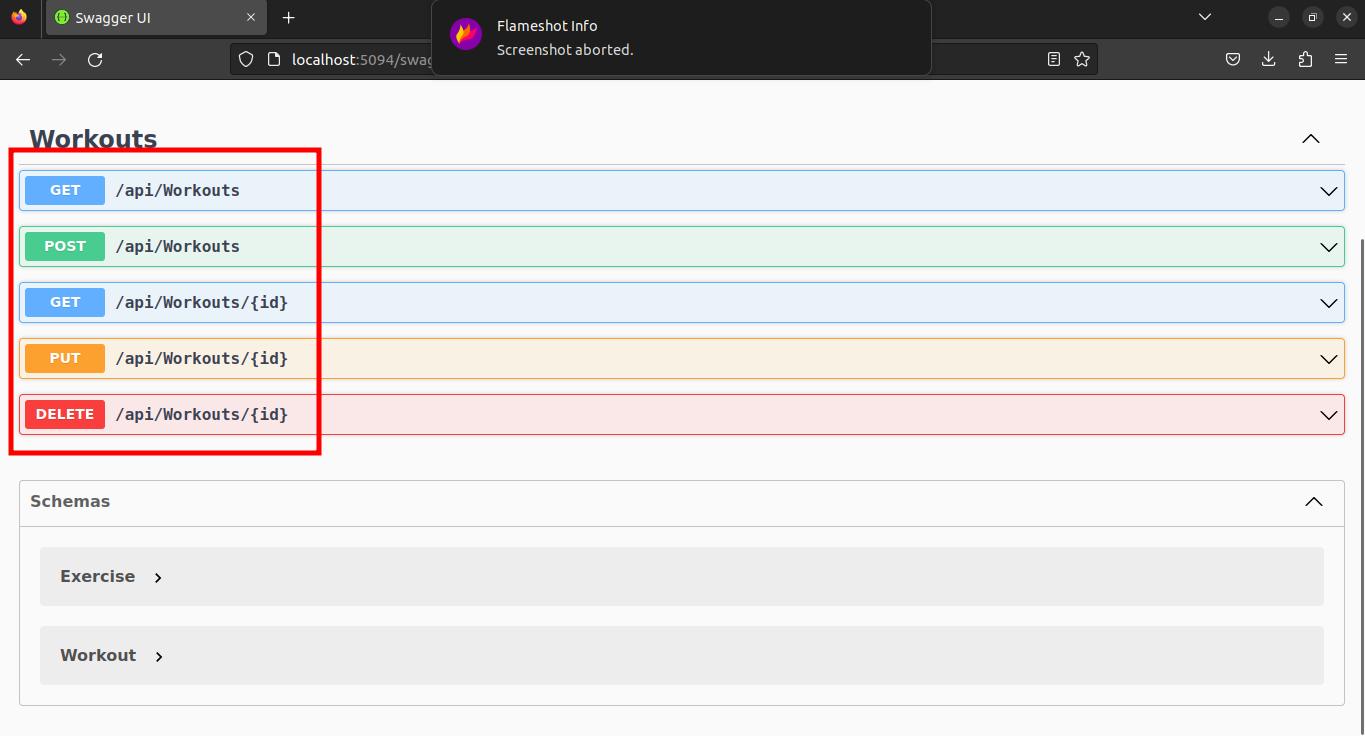This screenshot has height=736, width=1365.
Task: Bookmark this page with the star icon
Action: click(x=1081, y=60)
